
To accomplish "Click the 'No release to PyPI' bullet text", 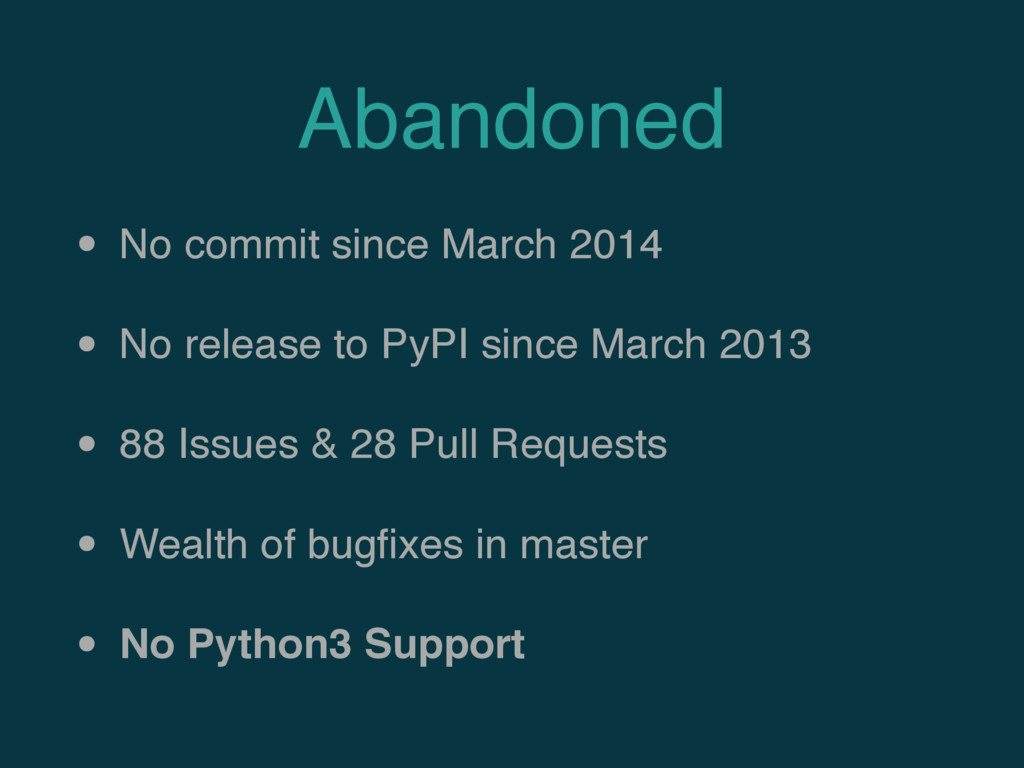I will click(465, 344).
